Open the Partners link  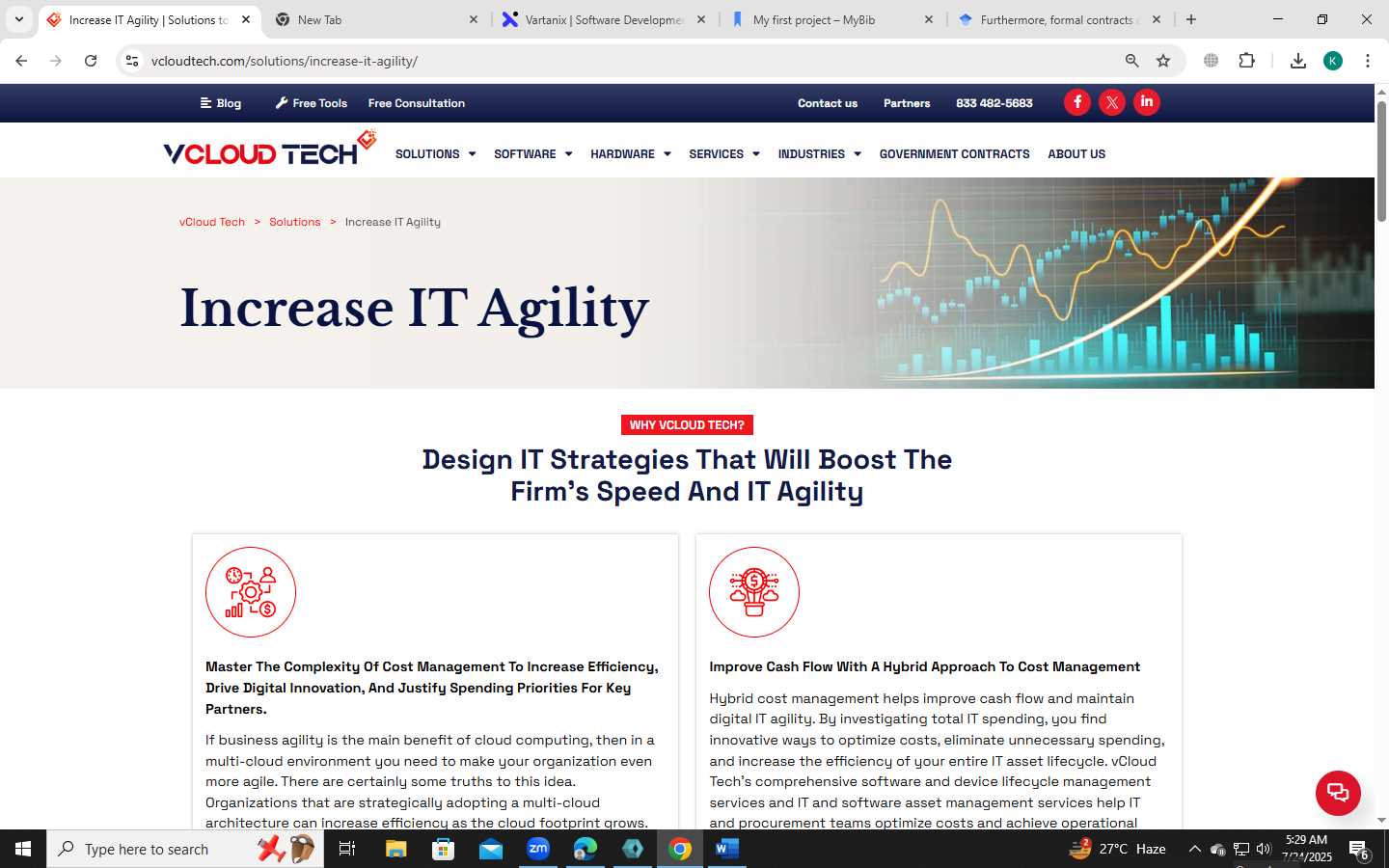(907, 103)
